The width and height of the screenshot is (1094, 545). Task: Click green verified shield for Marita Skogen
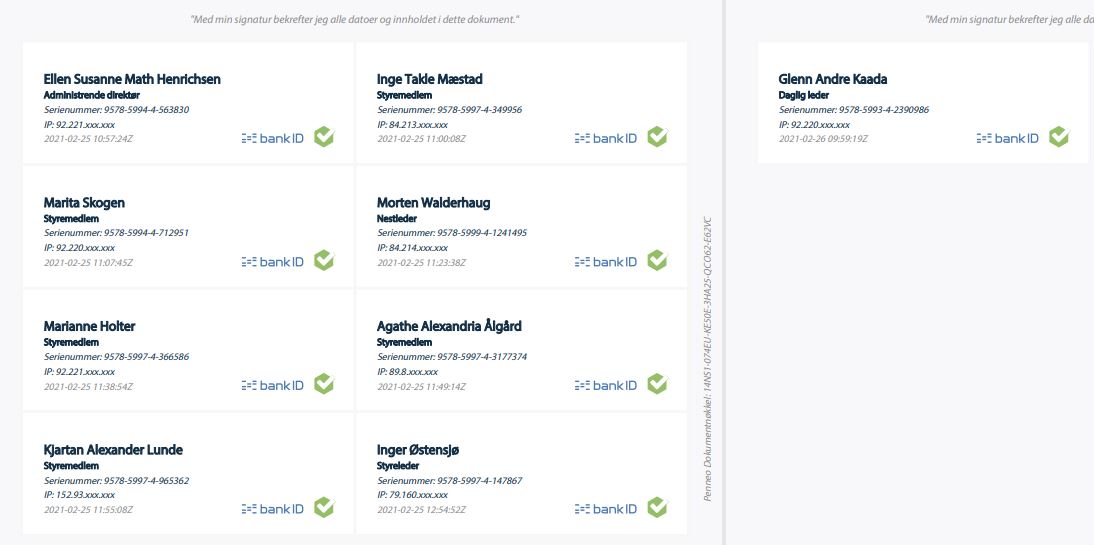(x=324, y=260)
